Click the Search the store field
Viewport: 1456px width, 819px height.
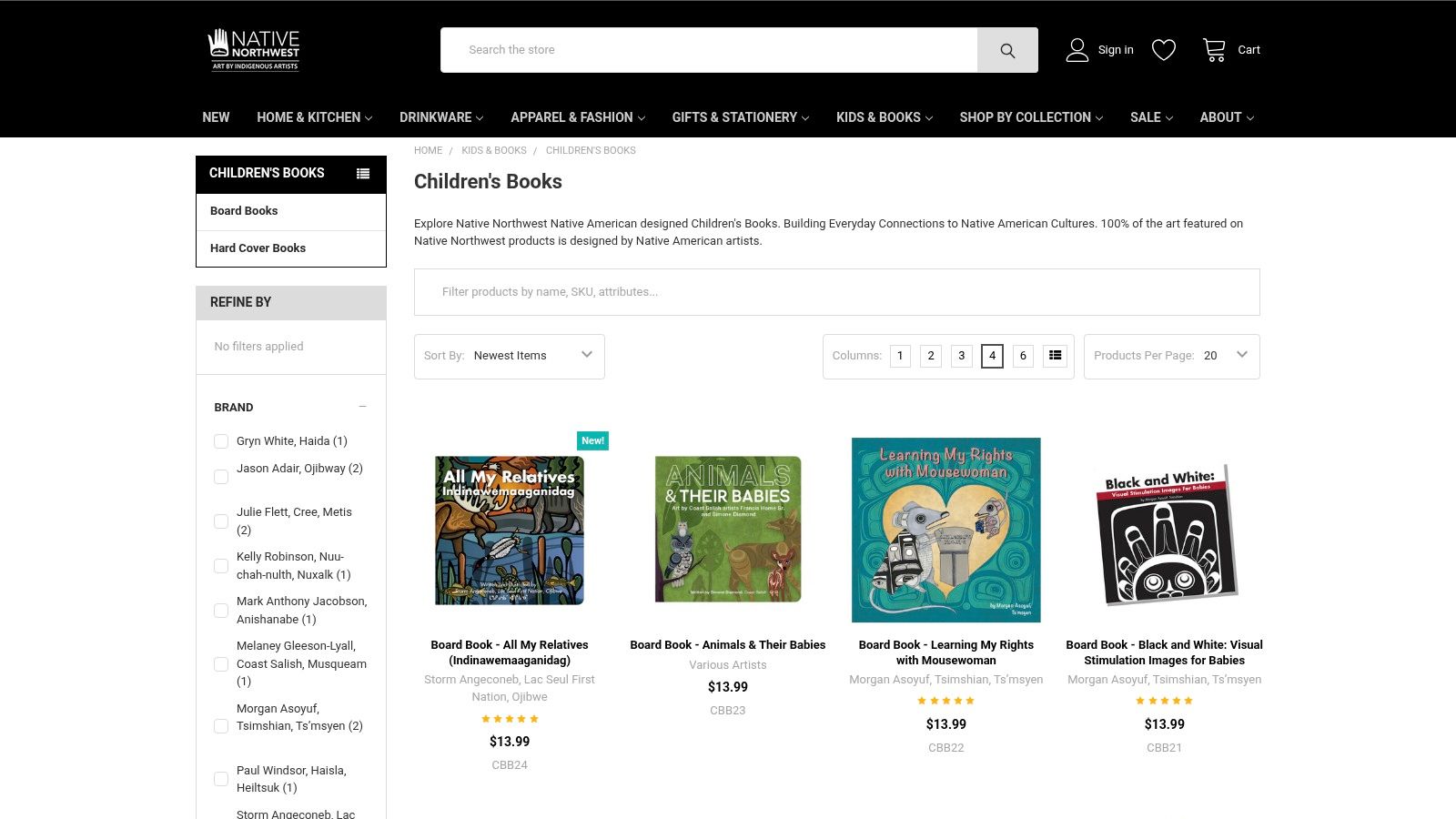tap(709, 50)
